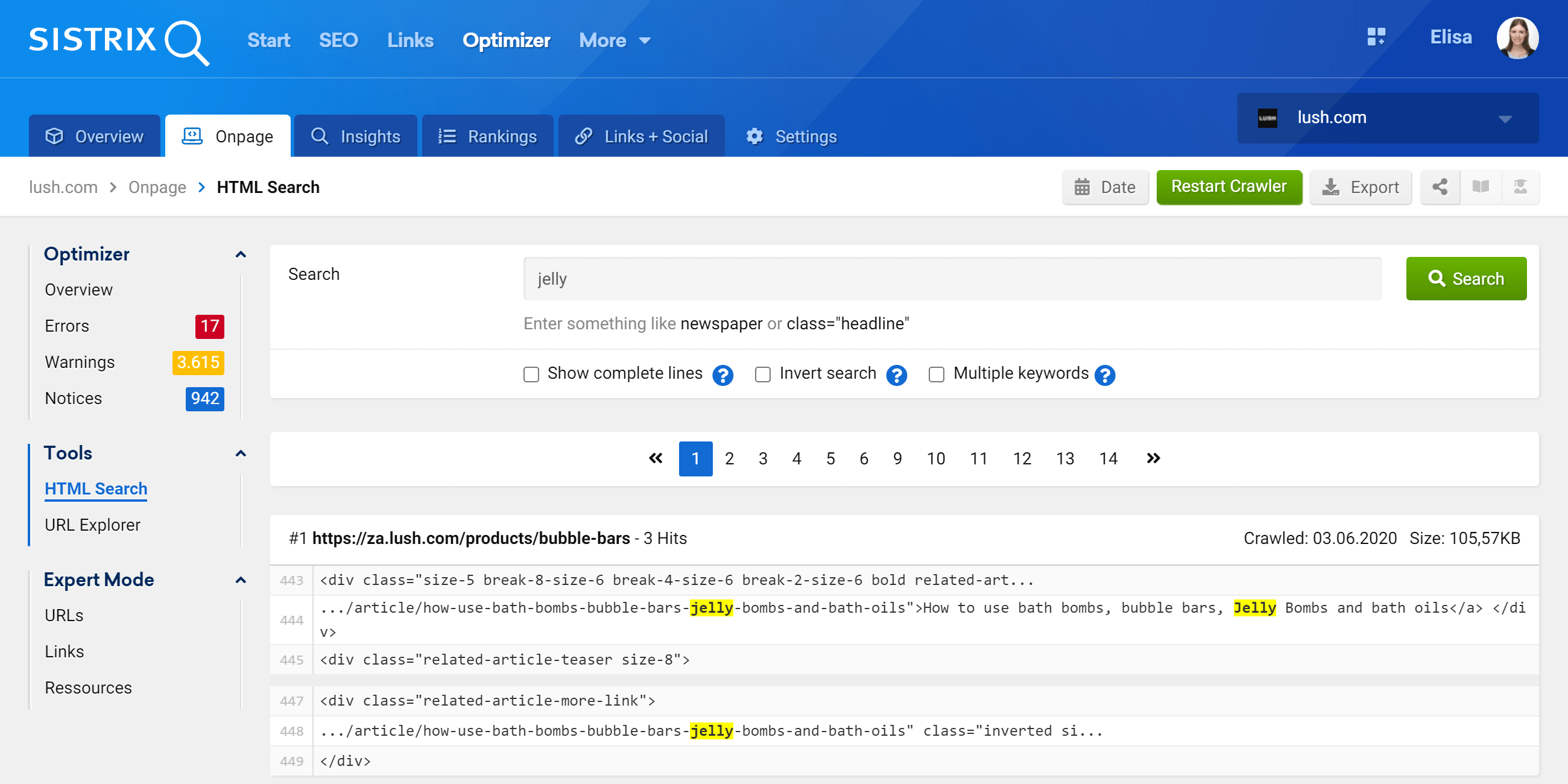The width and height of the screenshot is (1568, 784).
Task: Open the Links navigation item
Action: 410,41
